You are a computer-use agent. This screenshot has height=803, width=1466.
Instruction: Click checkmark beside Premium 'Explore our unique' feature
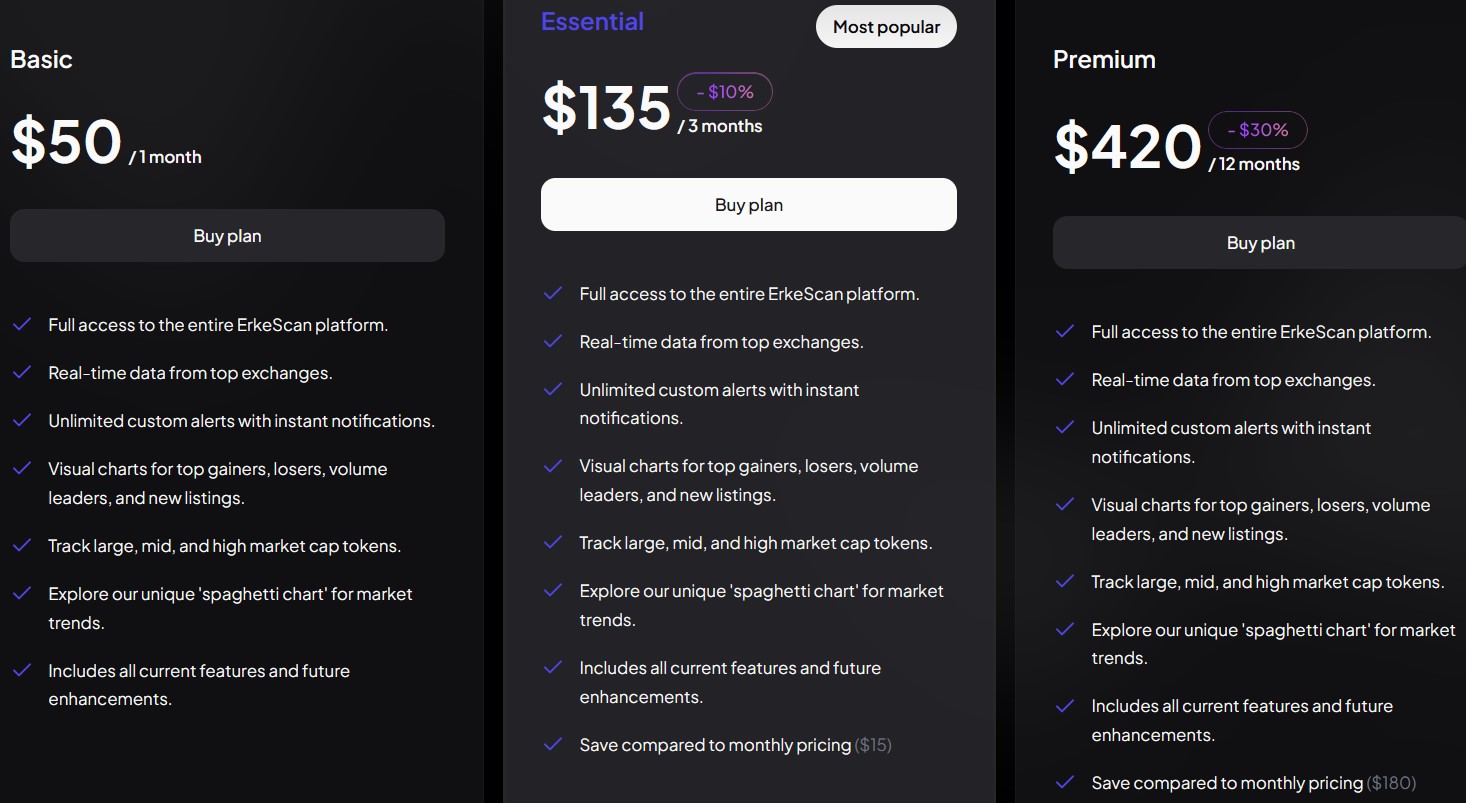click(x=1065, y=630)
